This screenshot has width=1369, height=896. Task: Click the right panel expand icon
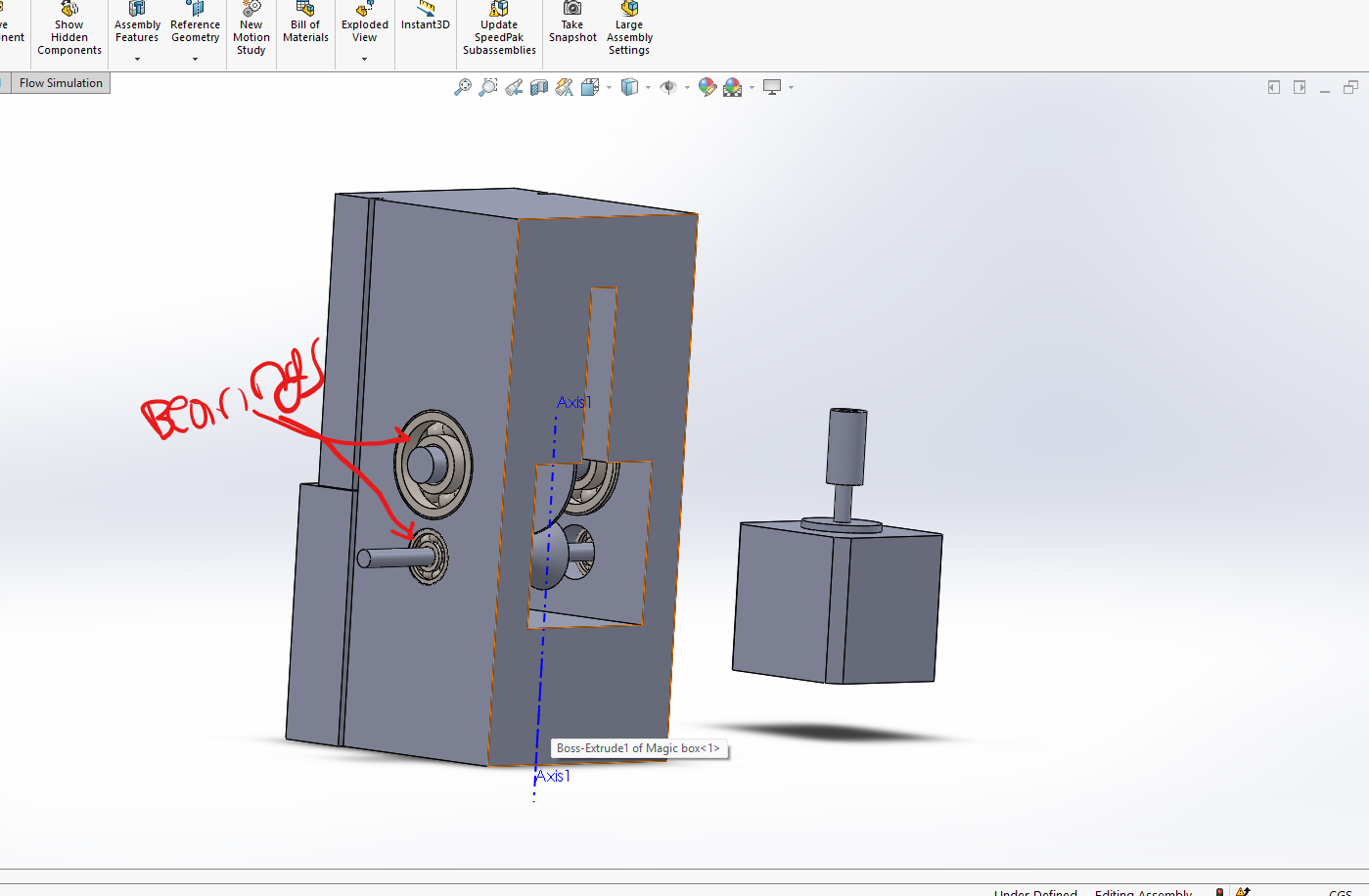pyautogui.click(x=1300, y=87)
